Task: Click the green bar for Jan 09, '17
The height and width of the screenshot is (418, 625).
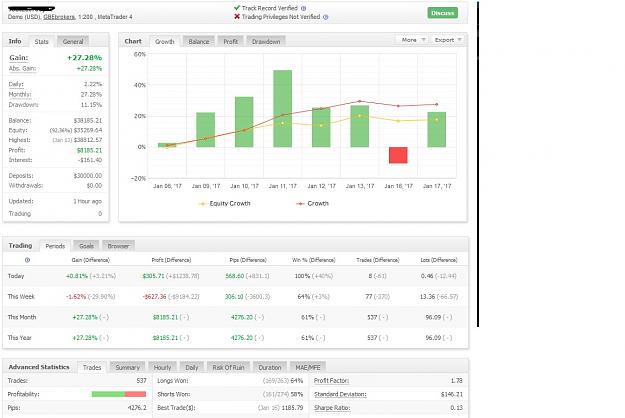Action: pyautogui.click(x=206, y=130)
